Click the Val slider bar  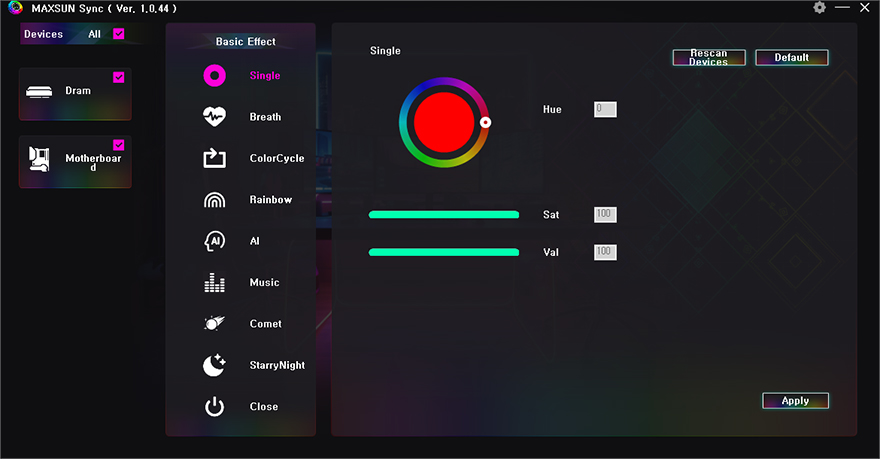444,252
